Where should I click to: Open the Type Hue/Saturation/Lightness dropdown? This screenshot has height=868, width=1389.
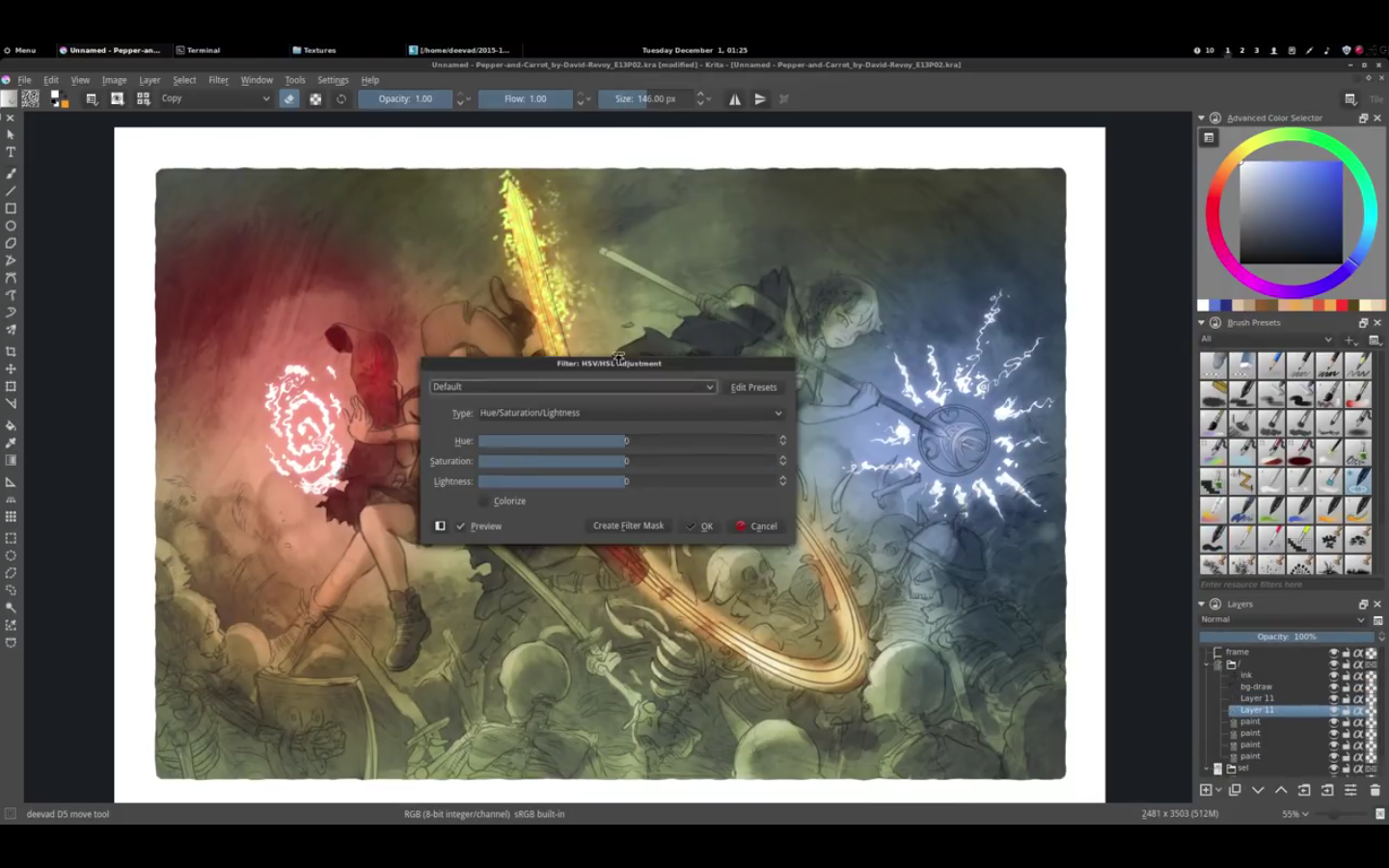click(x=631, y=413)
